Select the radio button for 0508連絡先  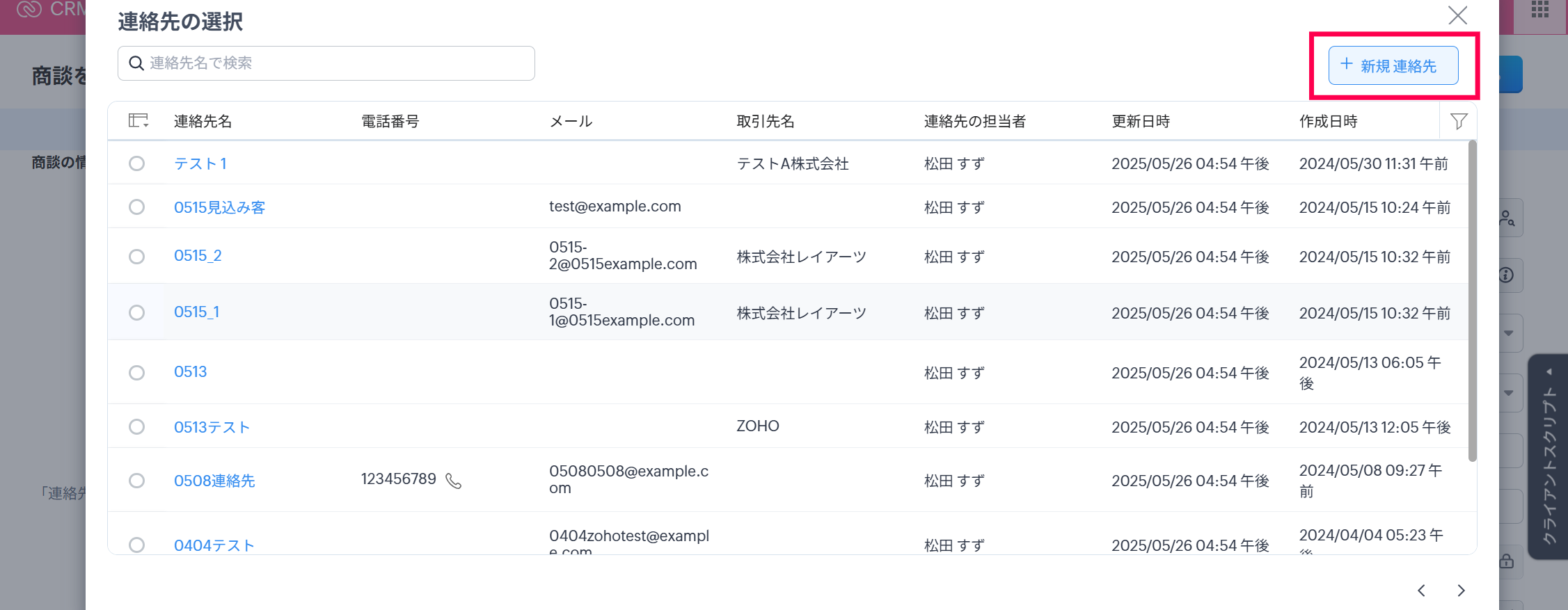tap(137, 481)
